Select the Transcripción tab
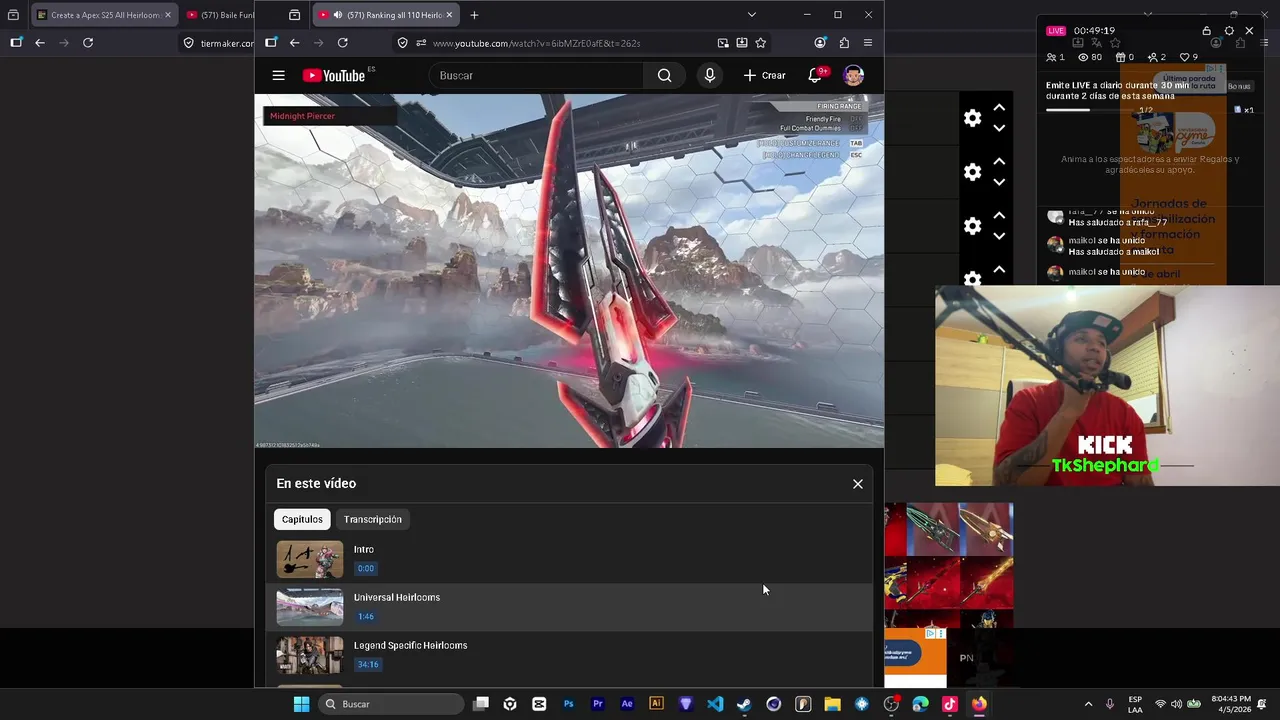Image resolution: width=1280 pixels, height=720 pixels. pyautogui.click(x=373, y=519)
